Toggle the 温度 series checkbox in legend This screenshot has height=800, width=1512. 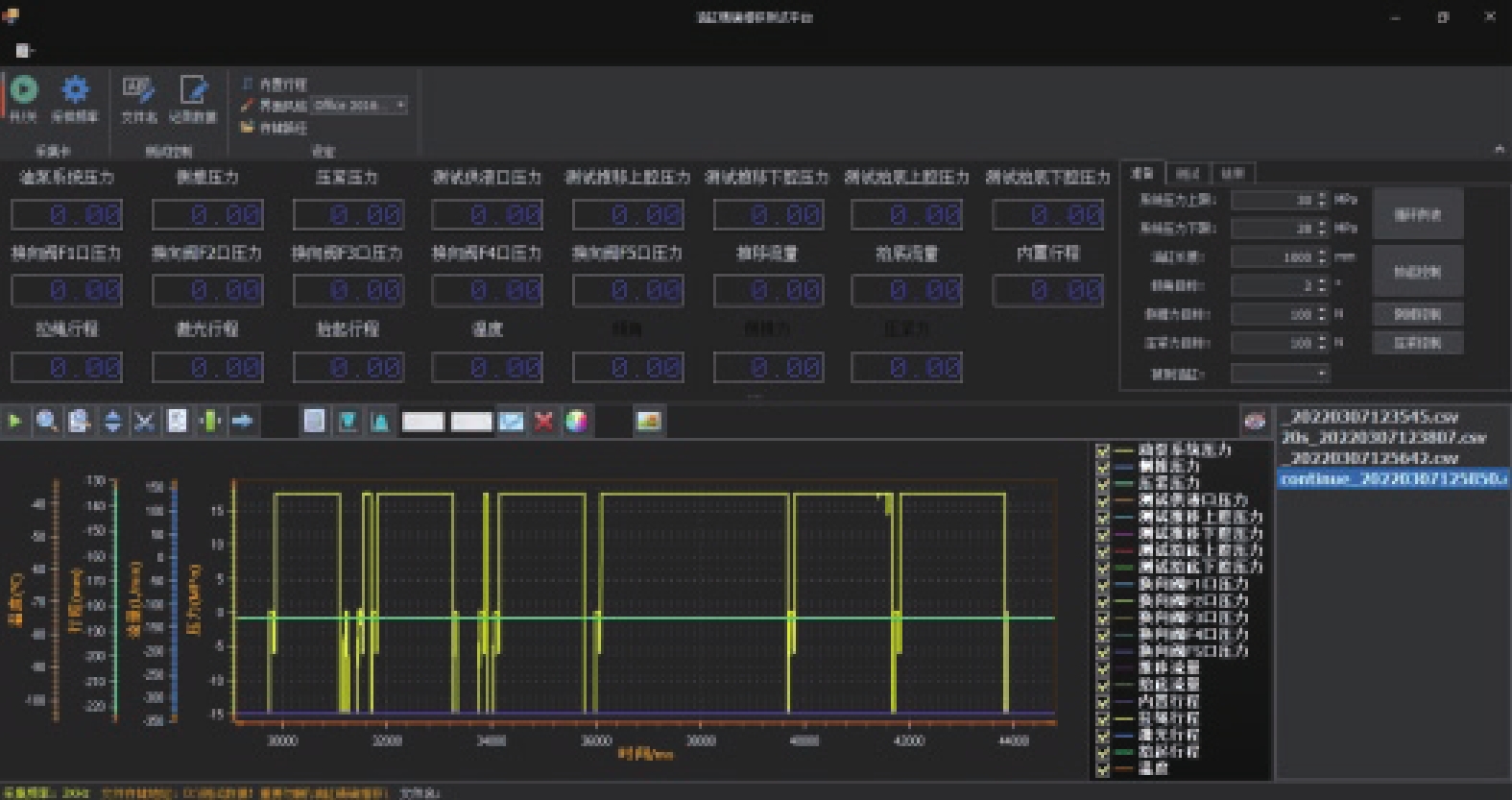coord(1102,768)
